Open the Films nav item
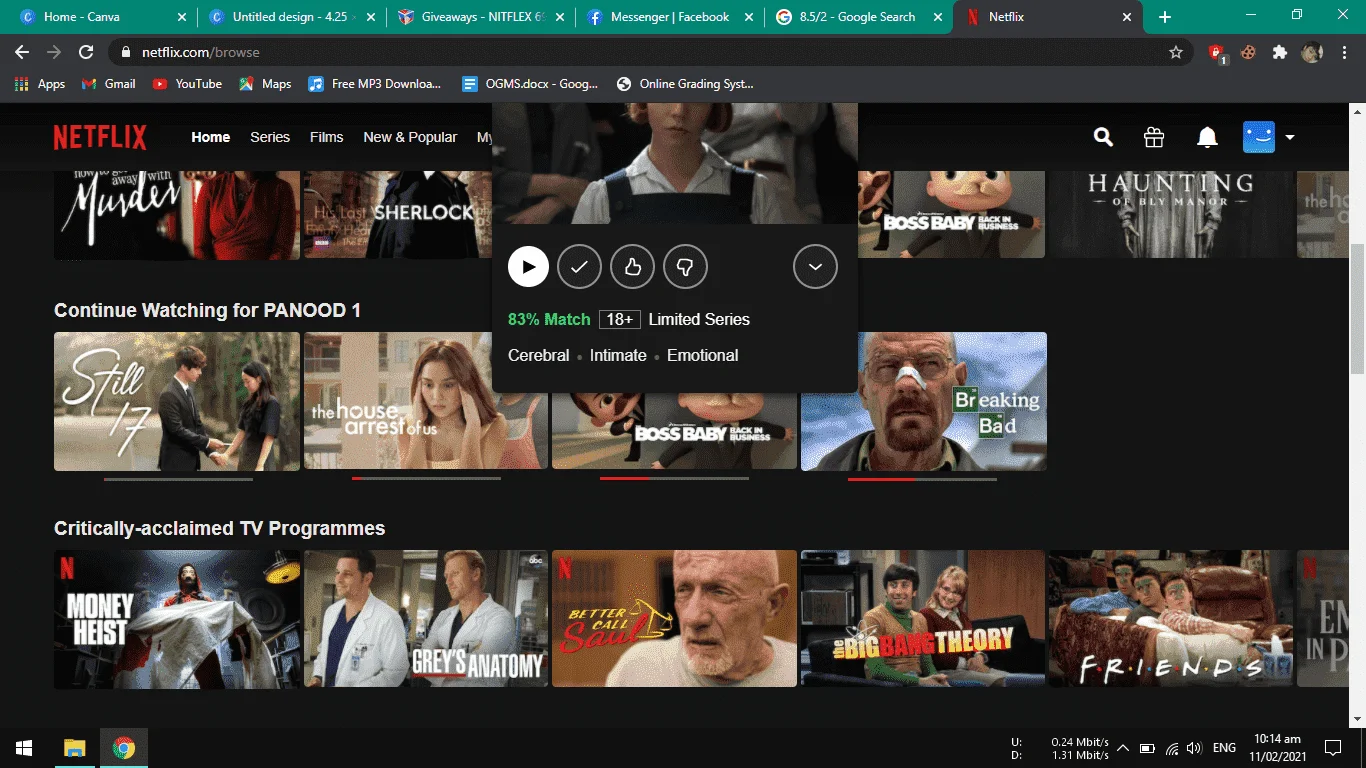The width and height of the screenshot is (1366, 768). 326,137
